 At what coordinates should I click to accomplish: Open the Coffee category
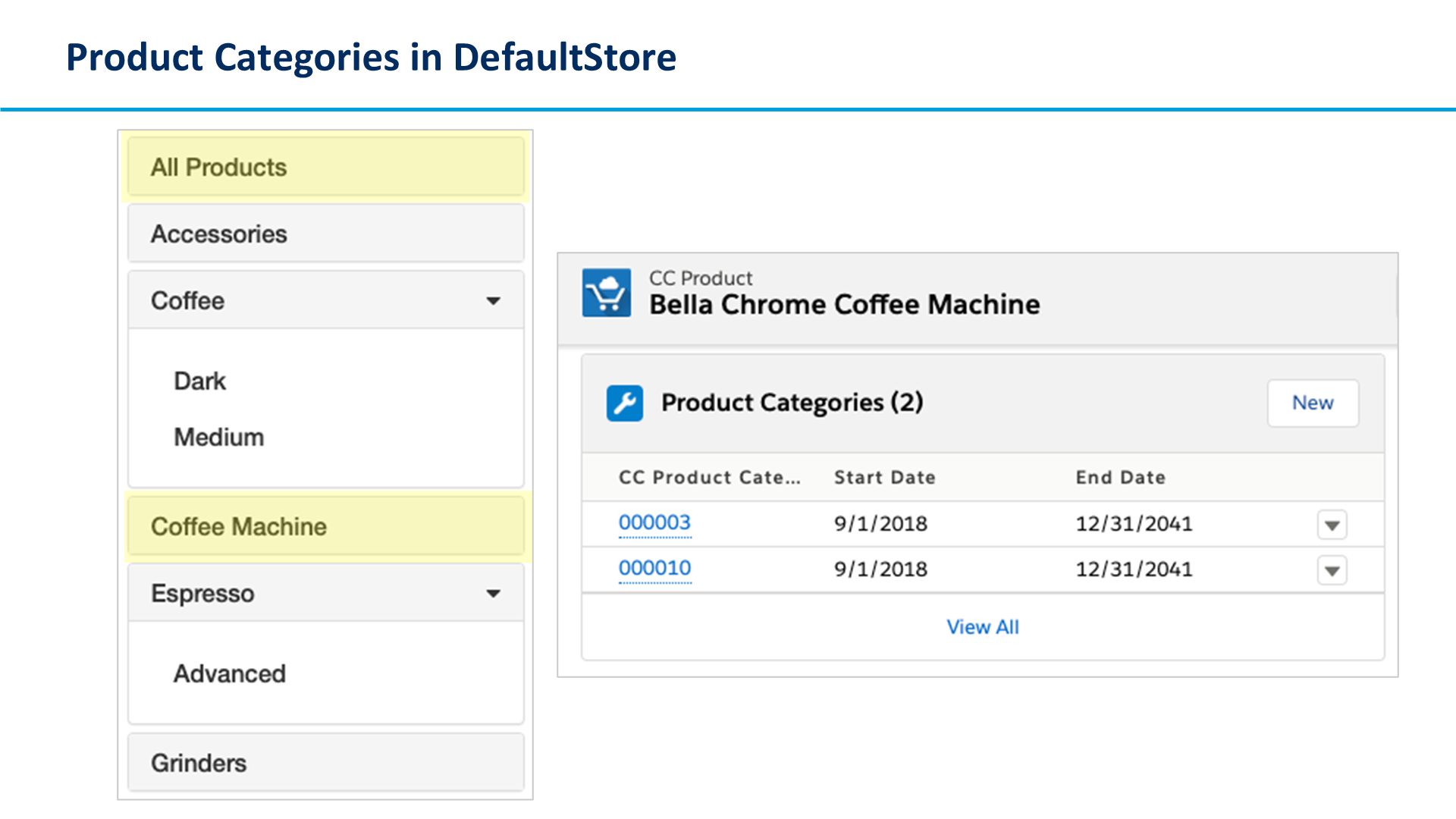pos(326,300)
